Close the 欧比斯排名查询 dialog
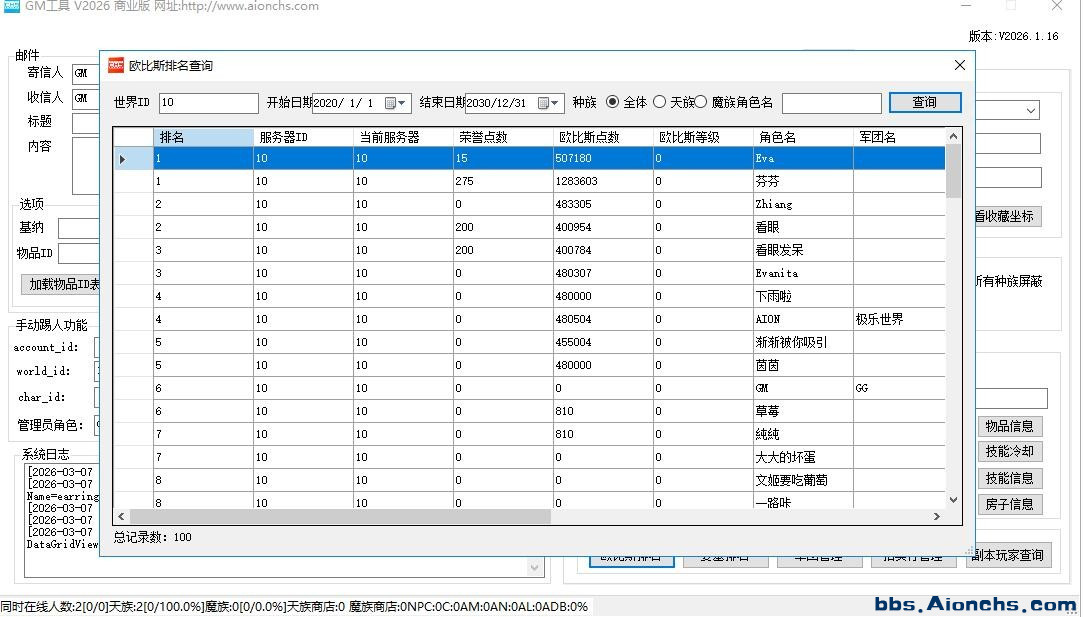 pyautogui.click(x=959, y=65)
